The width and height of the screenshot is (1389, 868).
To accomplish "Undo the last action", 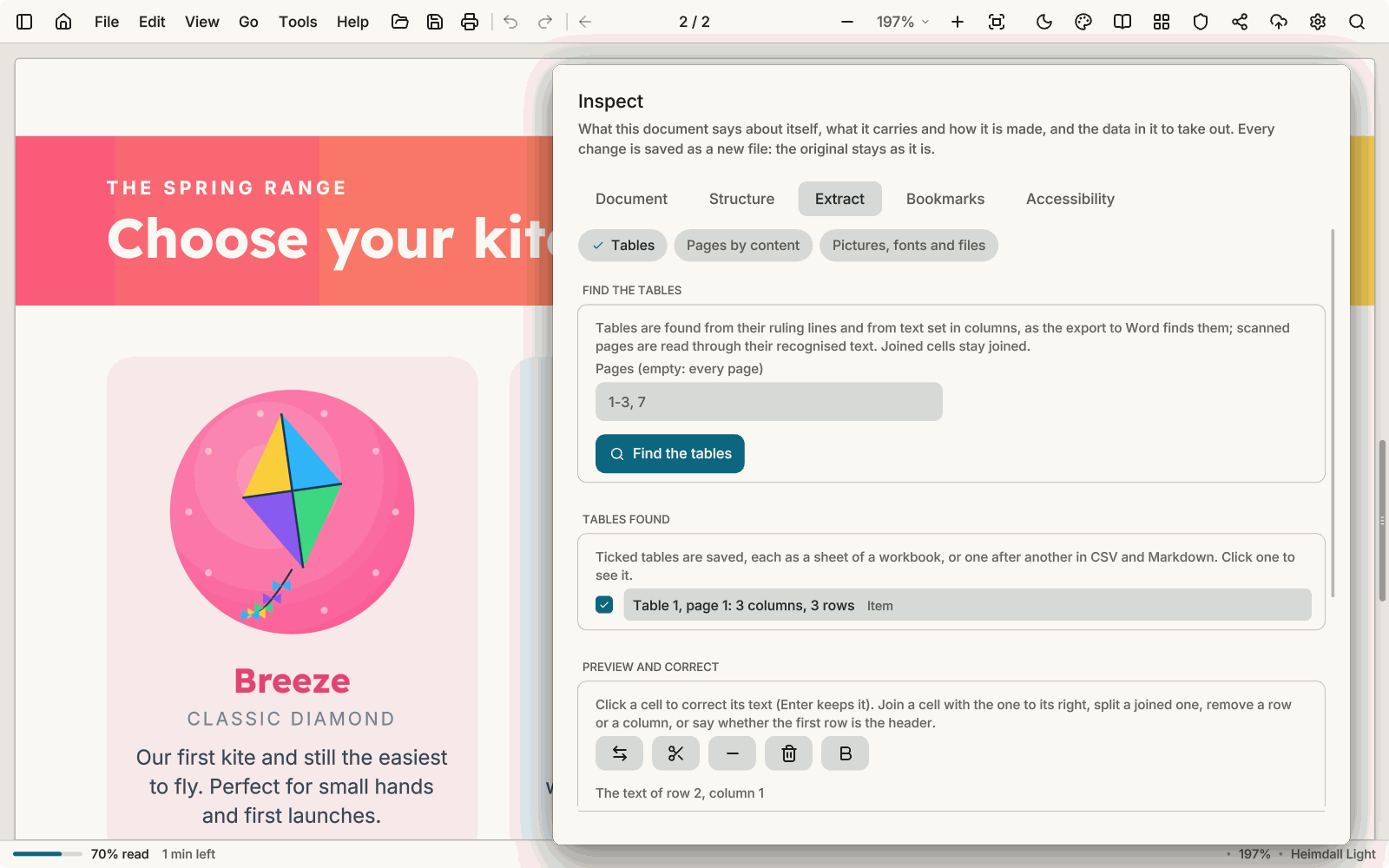I will coord(510,22).
